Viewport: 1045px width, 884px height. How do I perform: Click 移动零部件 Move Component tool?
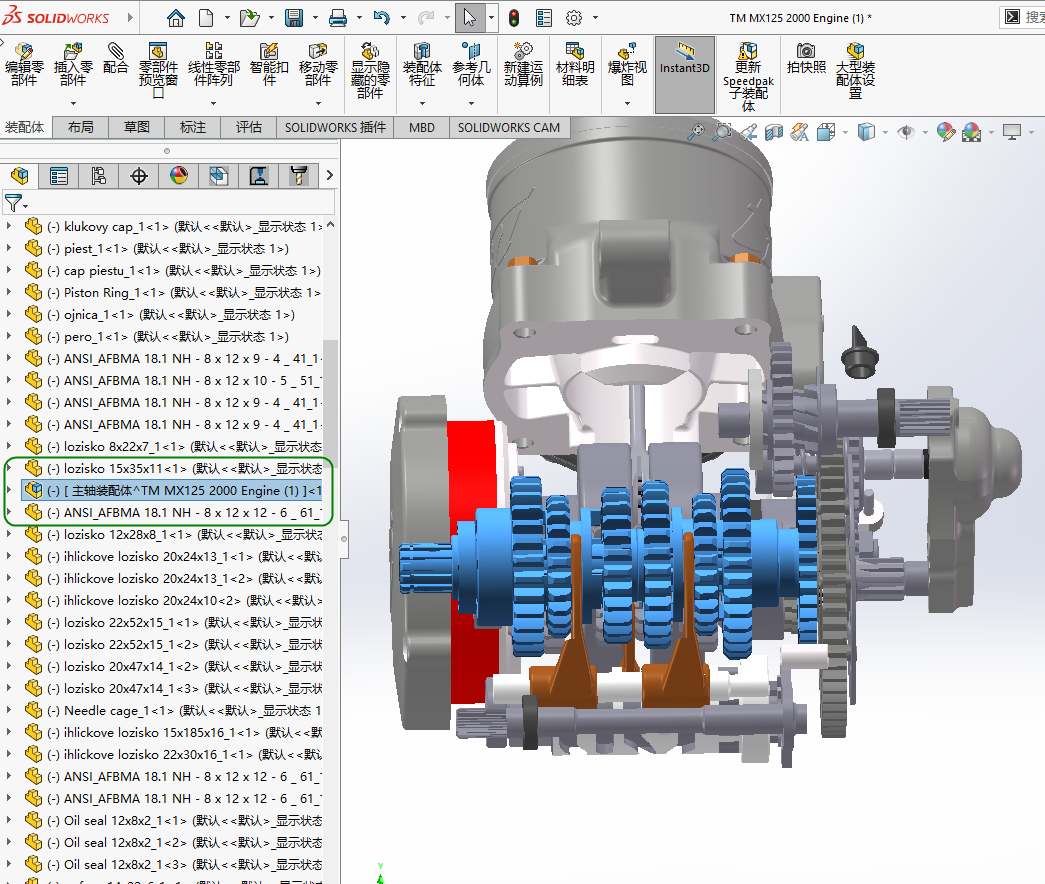(318, 65)
